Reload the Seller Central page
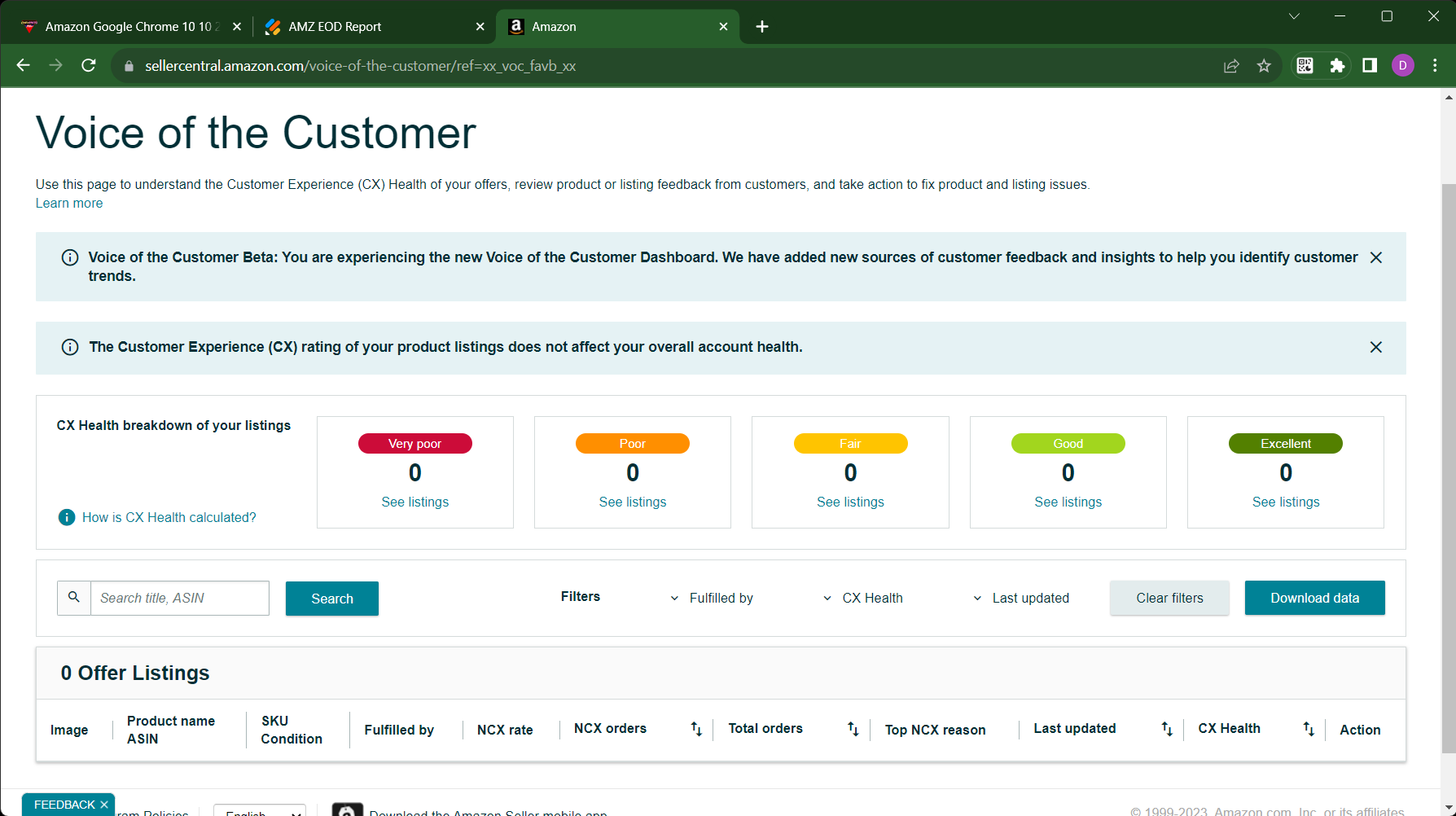Screen dimensions: 1456x816 pyautogui.click(x=89, y=65)
